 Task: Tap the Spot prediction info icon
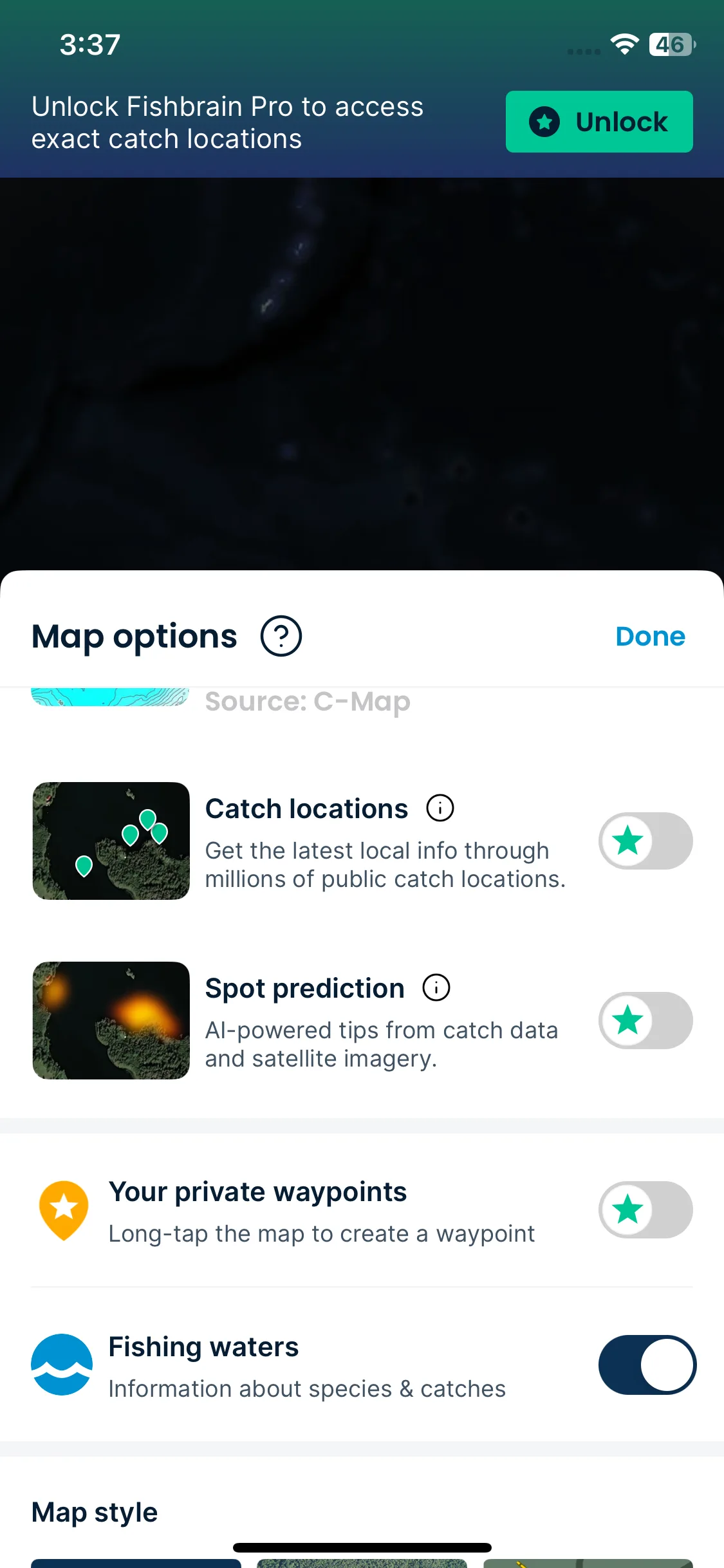click(436, 987)
